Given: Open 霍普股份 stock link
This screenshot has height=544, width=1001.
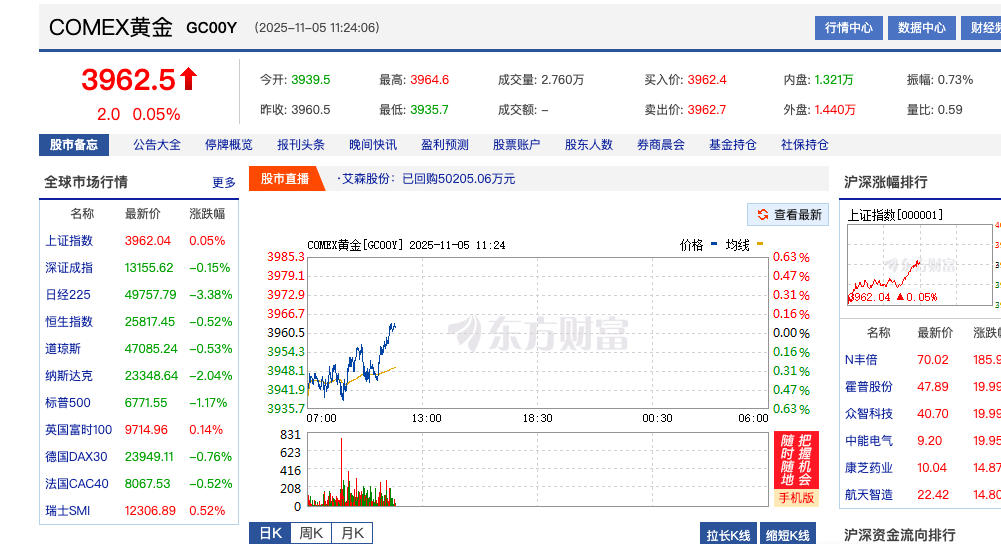Looking at the screenshot, I should click(869, 386).
